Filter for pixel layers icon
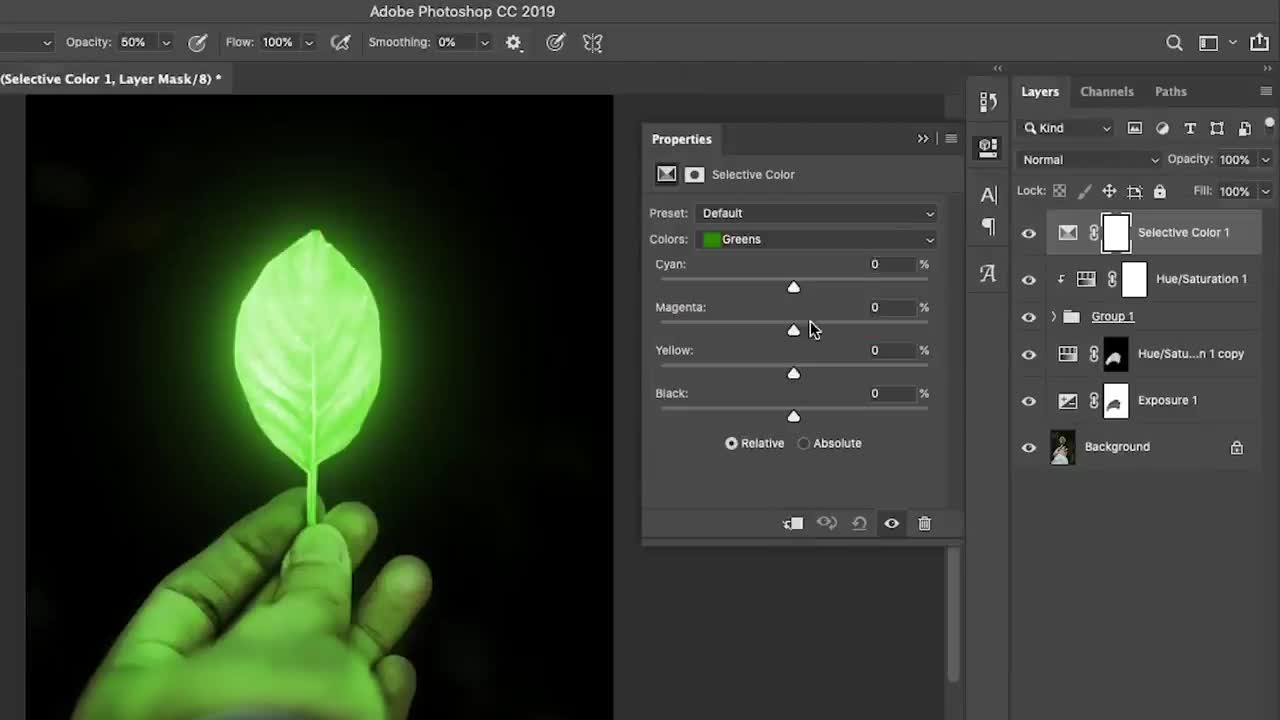The image size is (1280, 720). [1134, 128]
